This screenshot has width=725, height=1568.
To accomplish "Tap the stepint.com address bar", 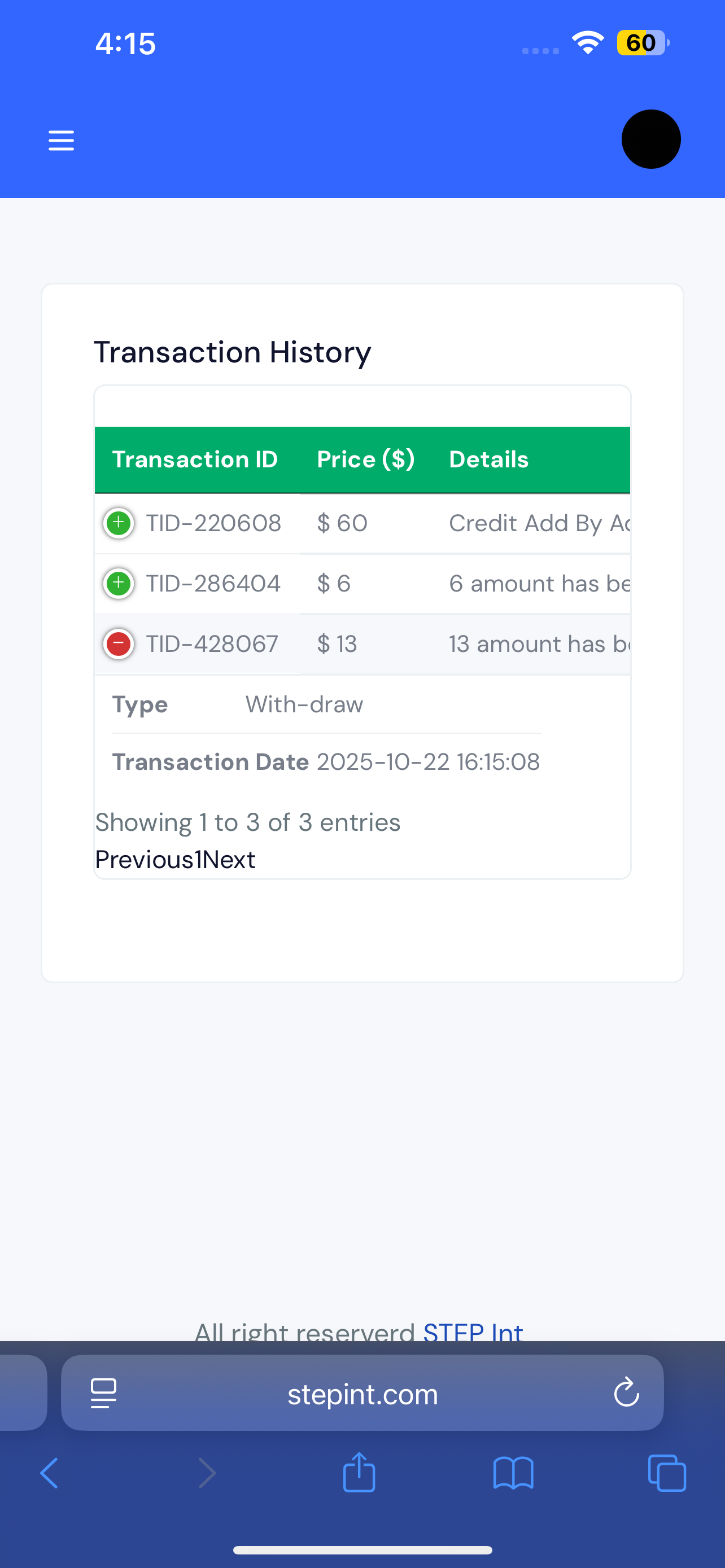I will (362, 1393).
